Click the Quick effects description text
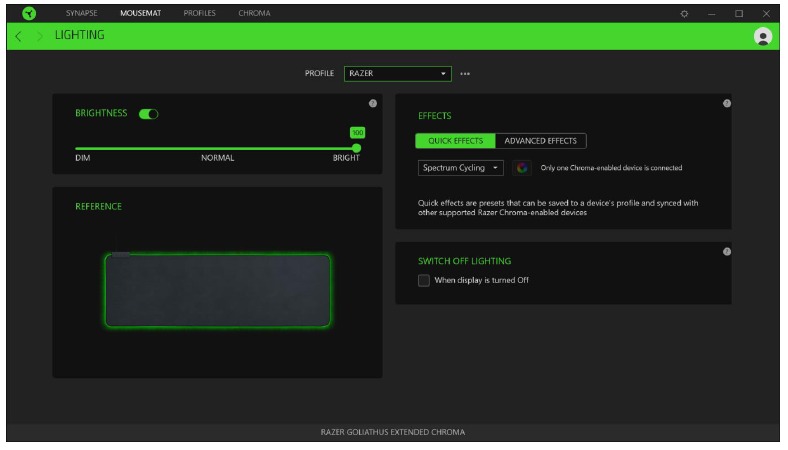 pos(558,208)
